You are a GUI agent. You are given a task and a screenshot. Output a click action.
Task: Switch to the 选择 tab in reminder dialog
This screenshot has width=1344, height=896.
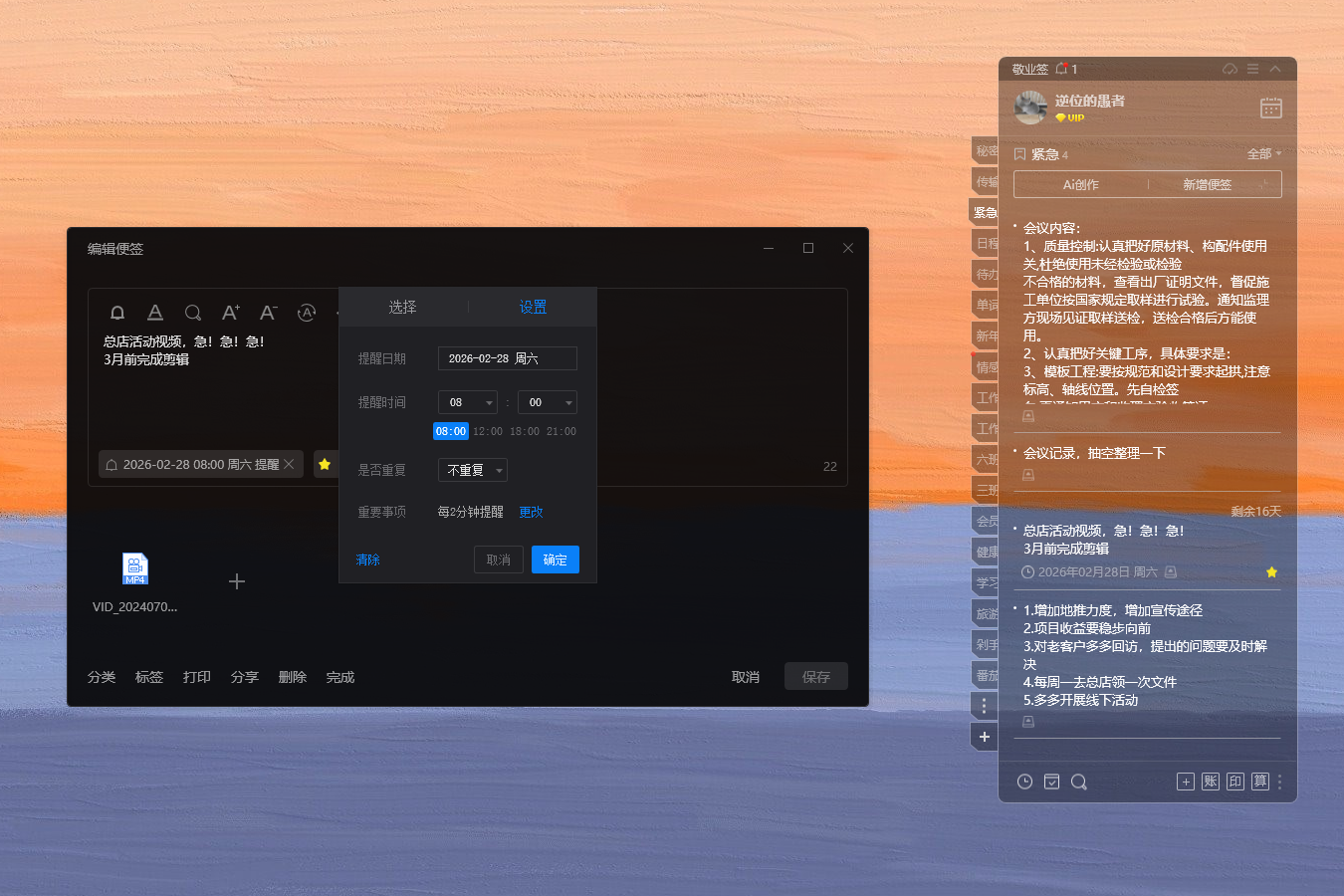[402, 307]
